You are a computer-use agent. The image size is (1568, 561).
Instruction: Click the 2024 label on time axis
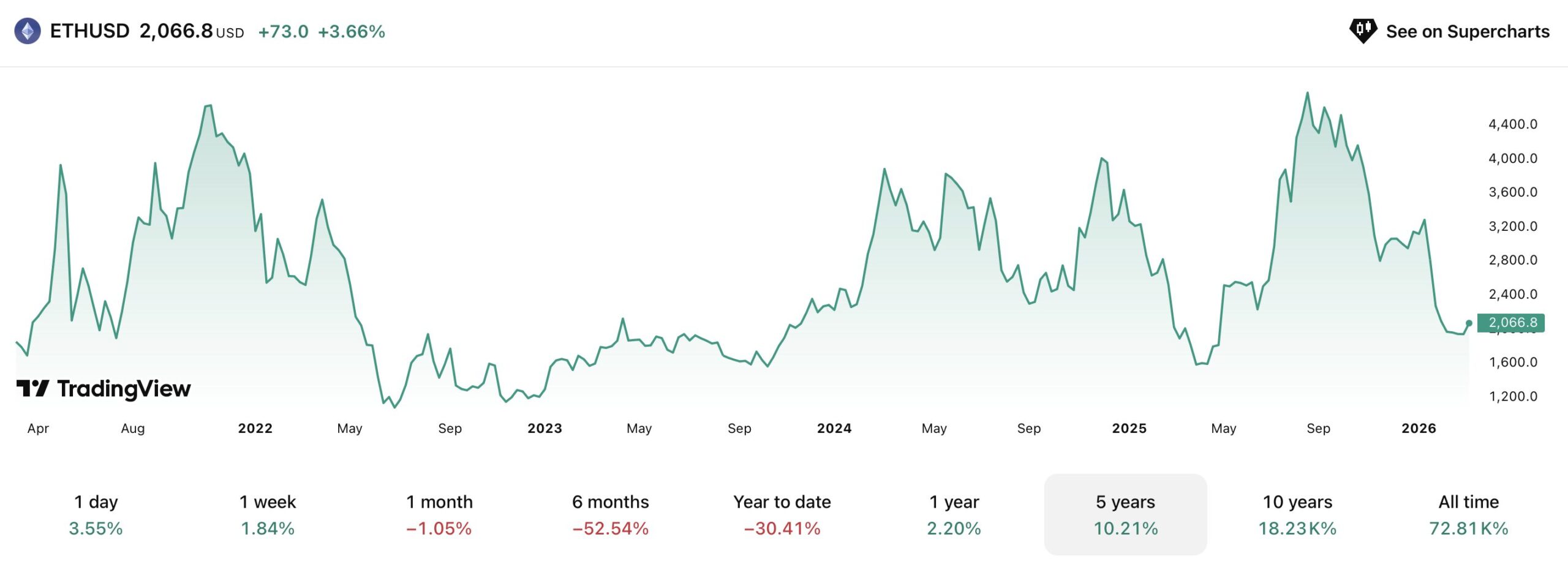click(x=834, y=429)
